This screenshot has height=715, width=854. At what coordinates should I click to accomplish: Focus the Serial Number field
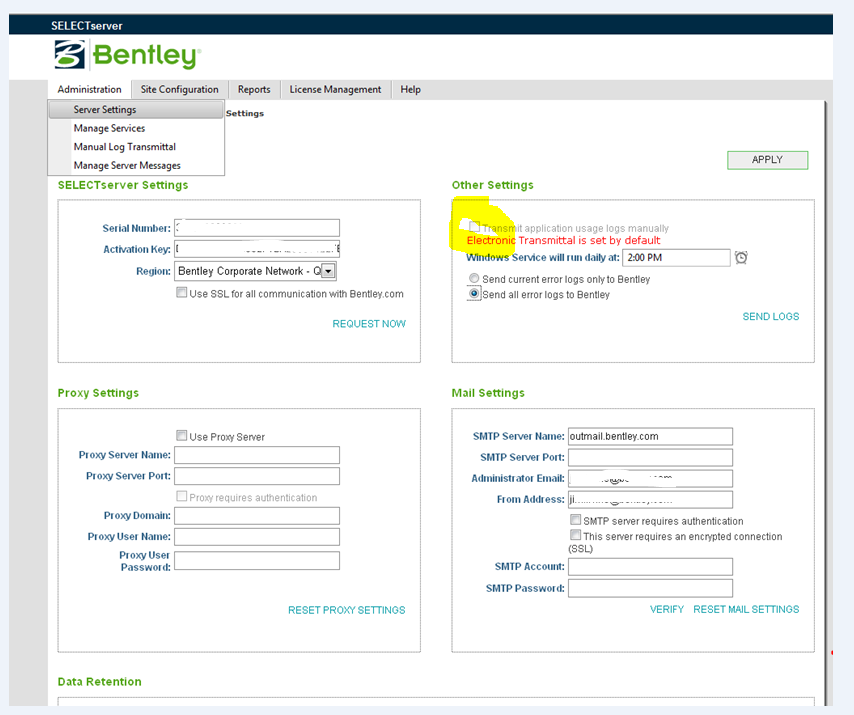[257, 228]
